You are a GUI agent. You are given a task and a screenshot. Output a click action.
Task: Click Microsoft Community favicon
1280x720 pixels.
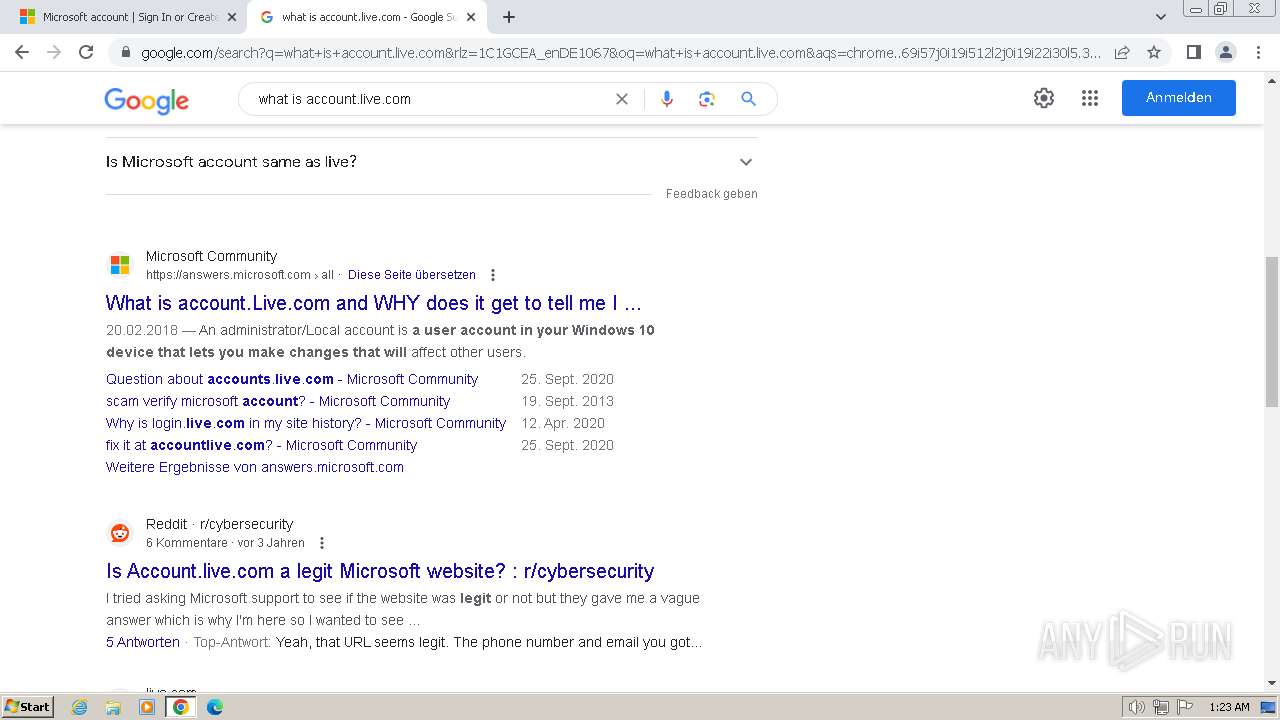120,265
